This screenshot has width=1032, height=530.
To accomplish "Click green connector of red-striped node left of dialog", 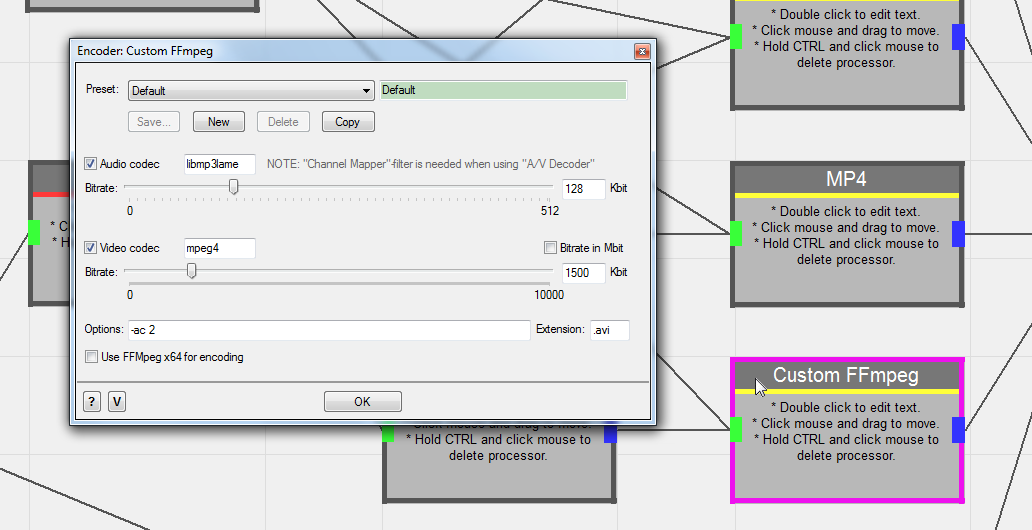I will (34, 232).
